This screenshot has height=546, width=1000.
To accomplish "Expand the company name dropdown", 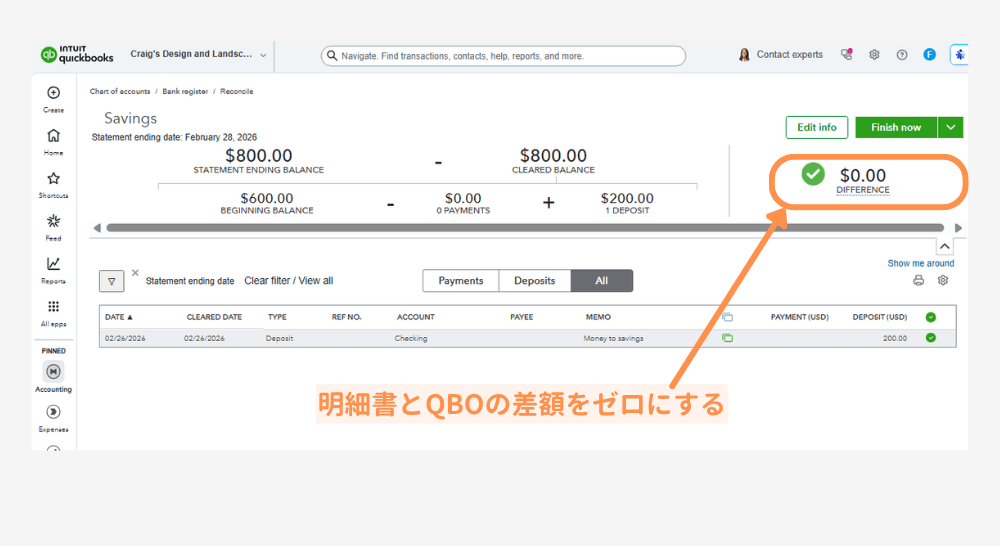I will (x=263, y=55).
